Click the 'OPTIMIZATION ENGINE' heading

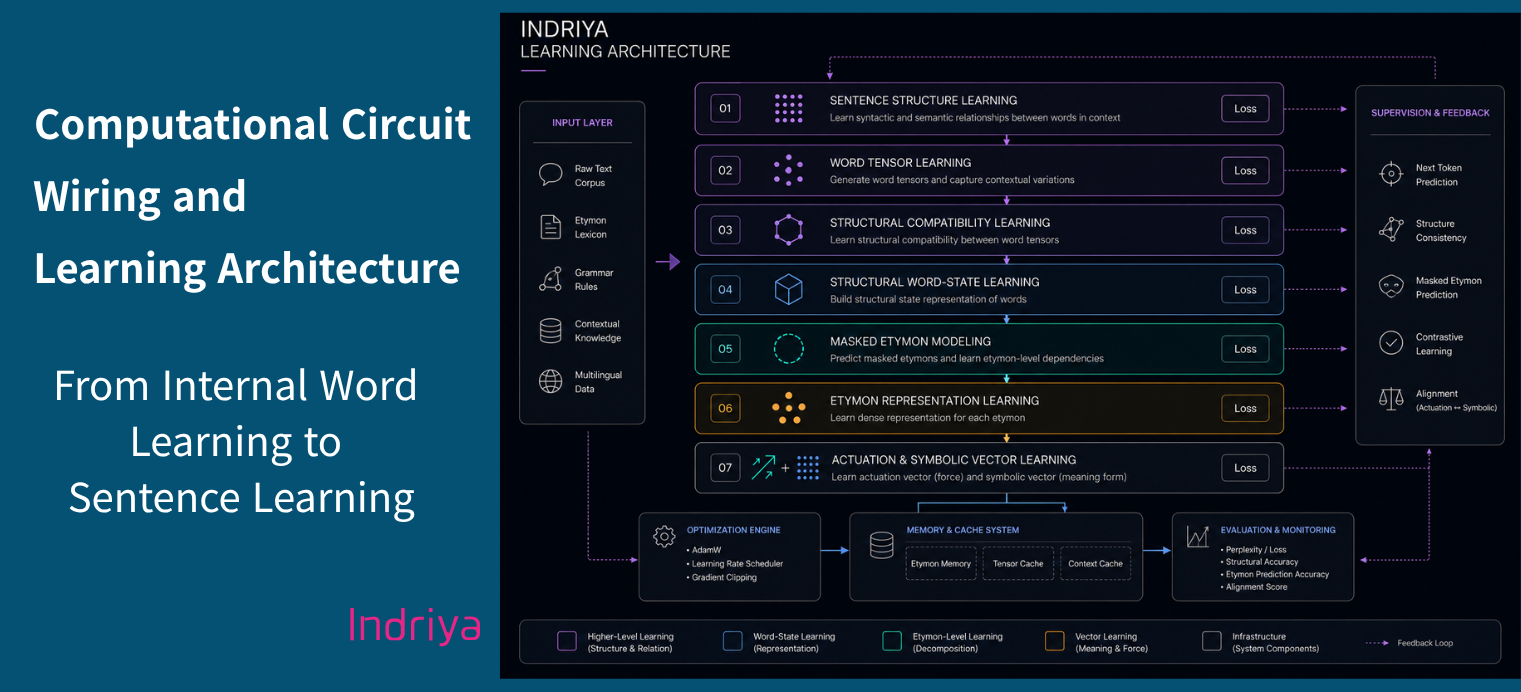click(x=734, y=529)
